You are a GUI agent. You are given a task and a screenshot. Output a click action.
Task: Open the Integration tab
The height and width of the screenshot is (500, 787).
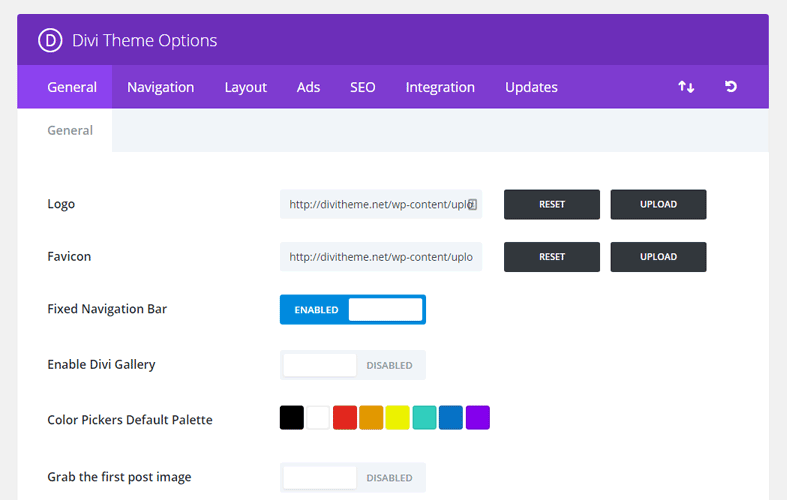point(440,87)
